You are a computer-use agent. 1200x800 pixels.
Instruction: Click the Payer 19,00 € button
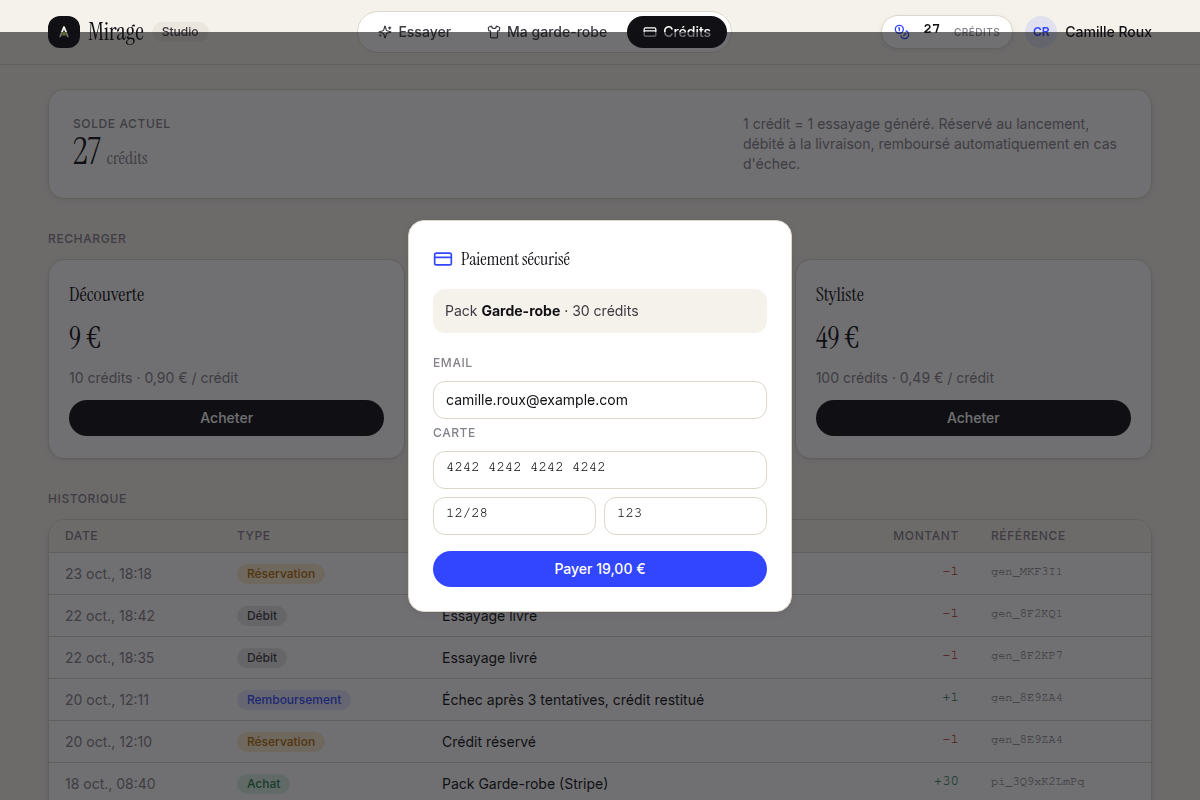[x=600, y=569]
